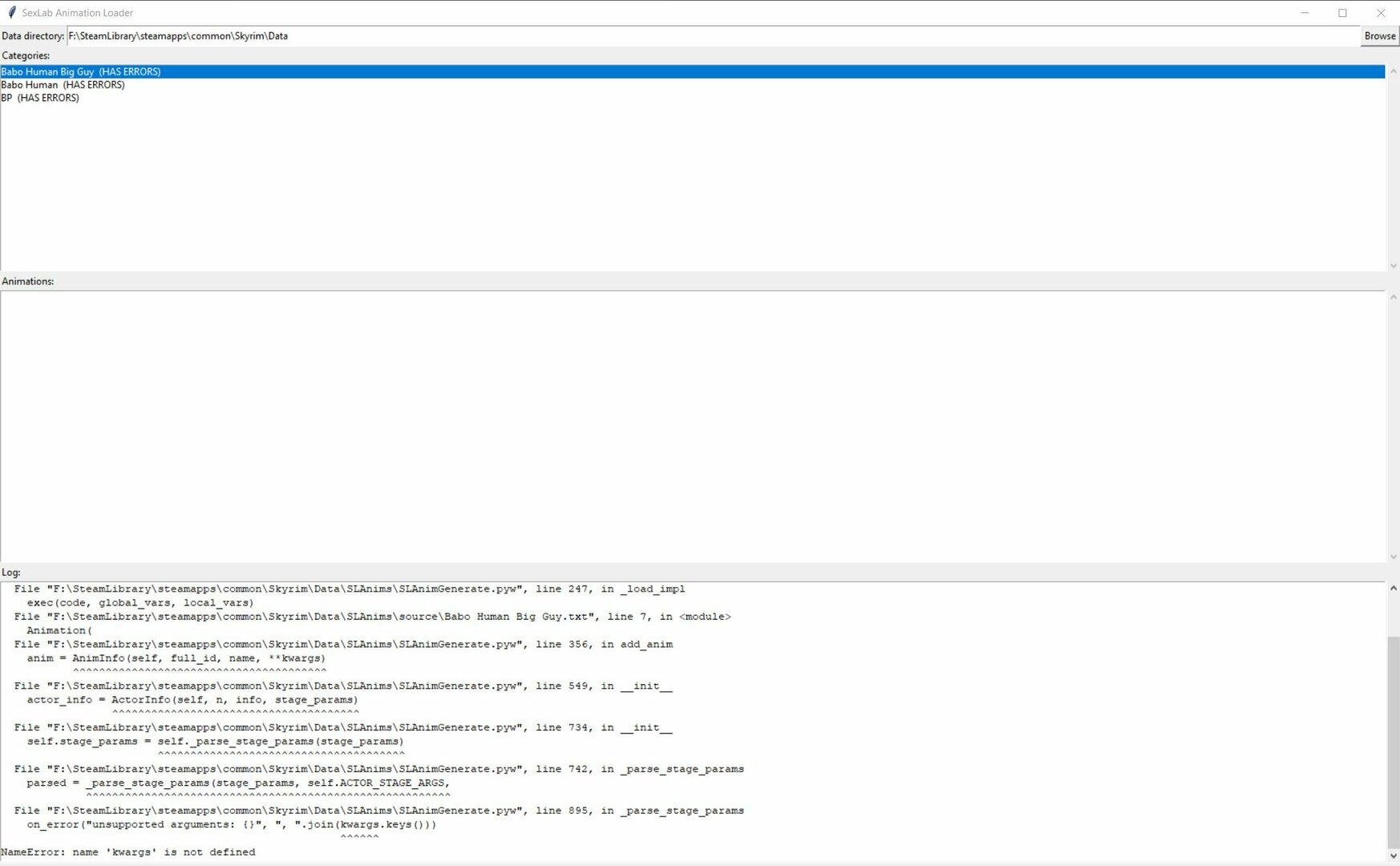Close the SexLab Animation Loader window
1400x866 pixels.
(1380, 13)
